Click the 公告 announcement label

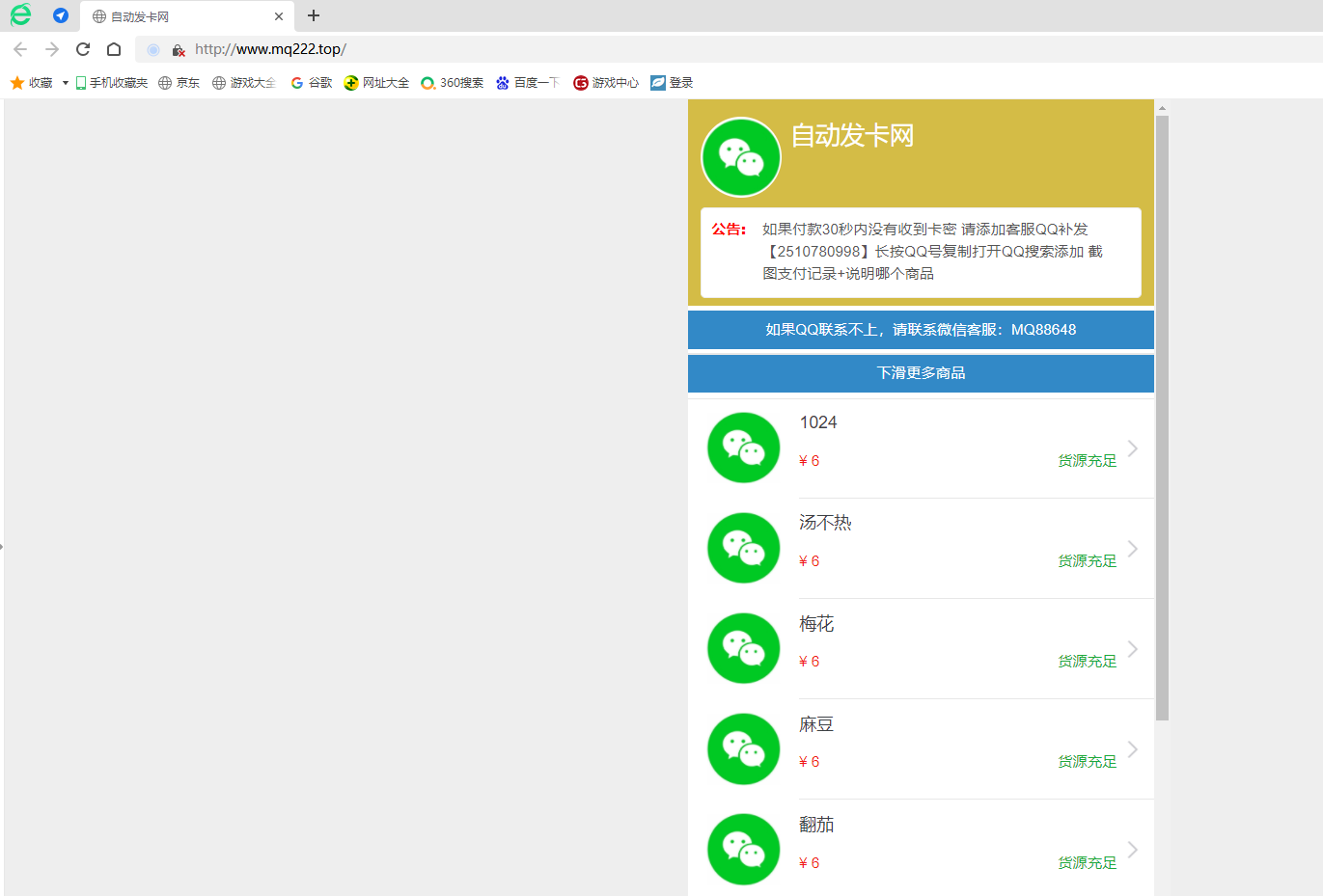[x=729, y=230]
